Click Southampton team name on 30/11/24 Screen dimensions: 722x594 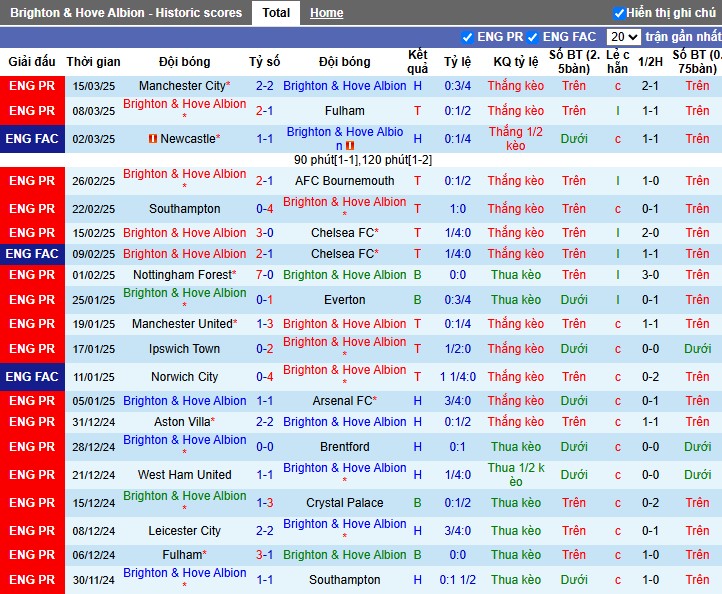344,580
